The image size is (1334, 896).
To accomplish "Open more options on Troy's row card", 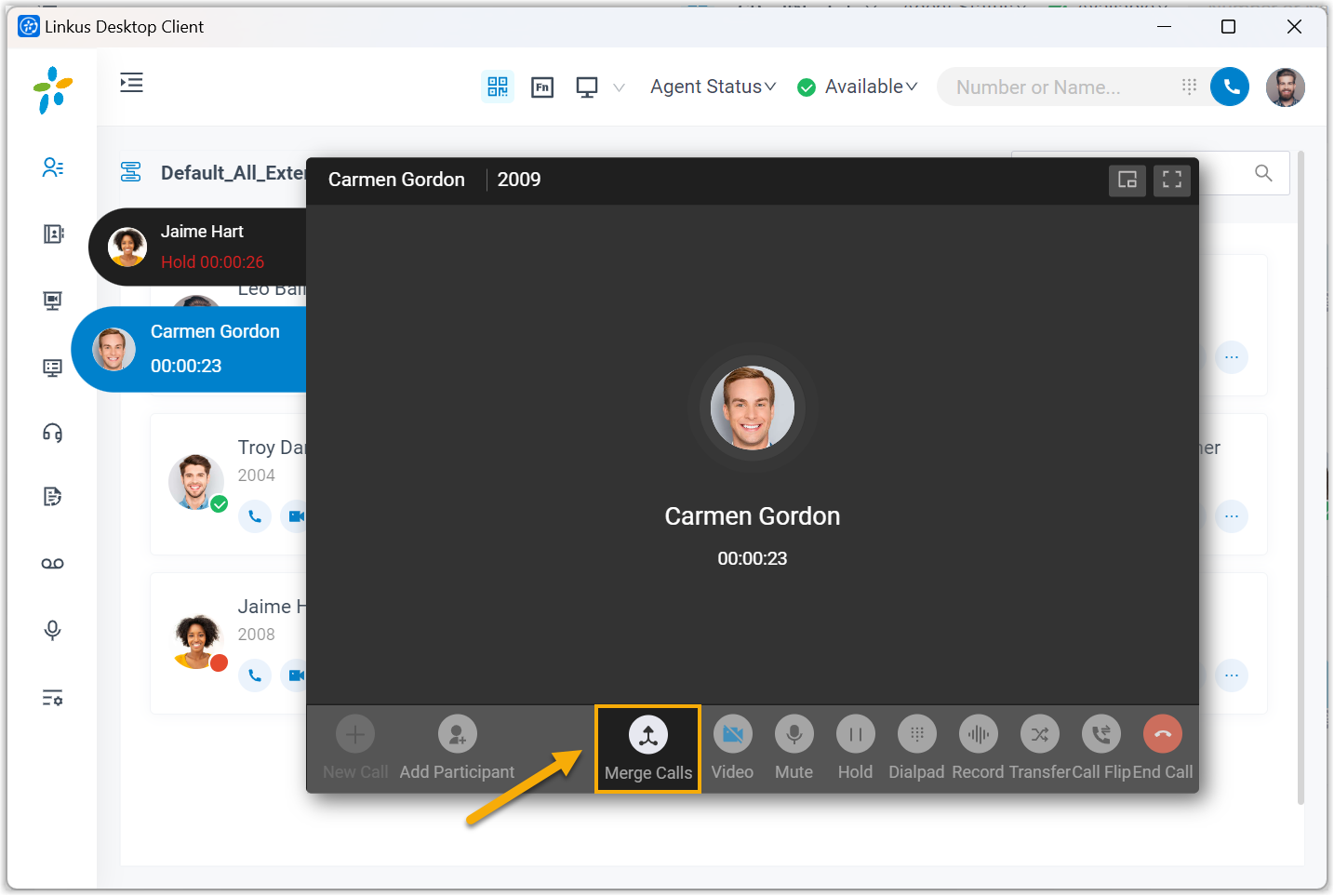I will point(1232,516).
